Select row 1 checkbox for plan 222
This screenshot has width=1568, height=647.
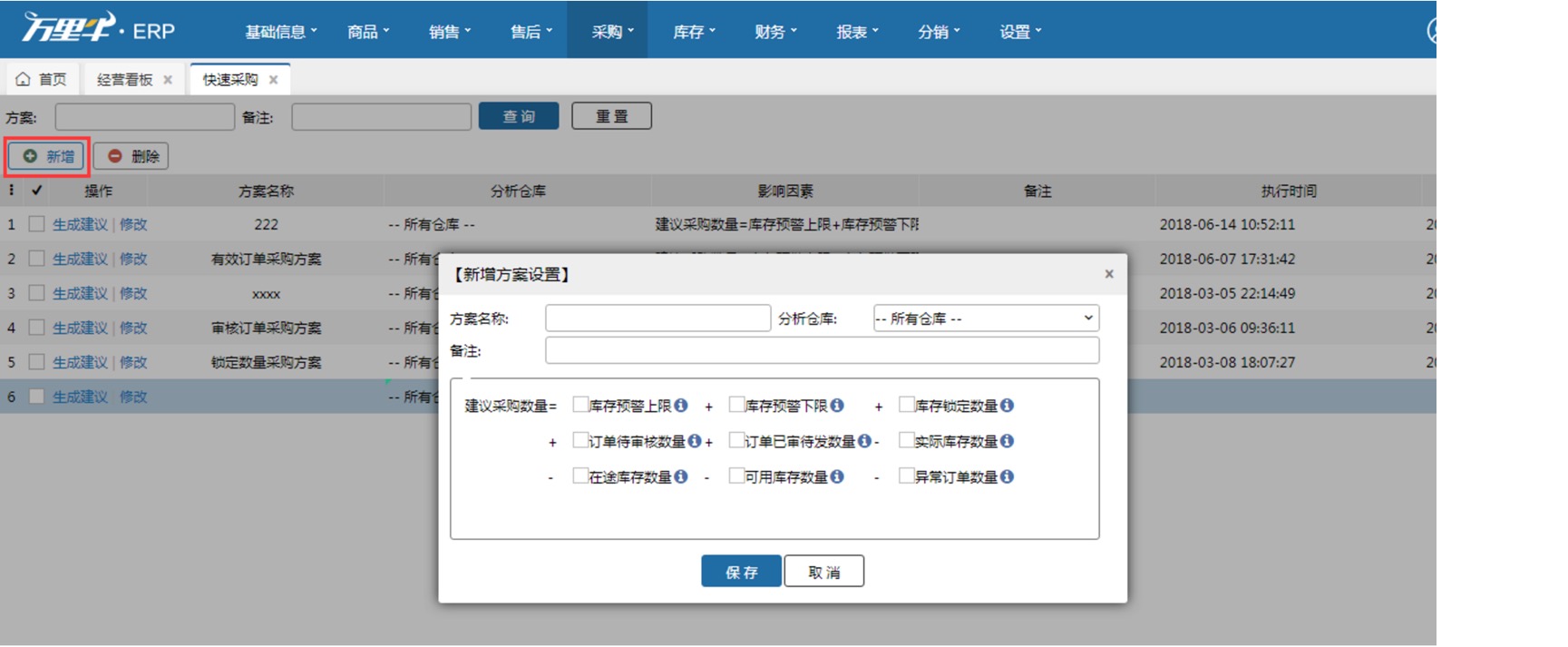[x=36, y=224]
